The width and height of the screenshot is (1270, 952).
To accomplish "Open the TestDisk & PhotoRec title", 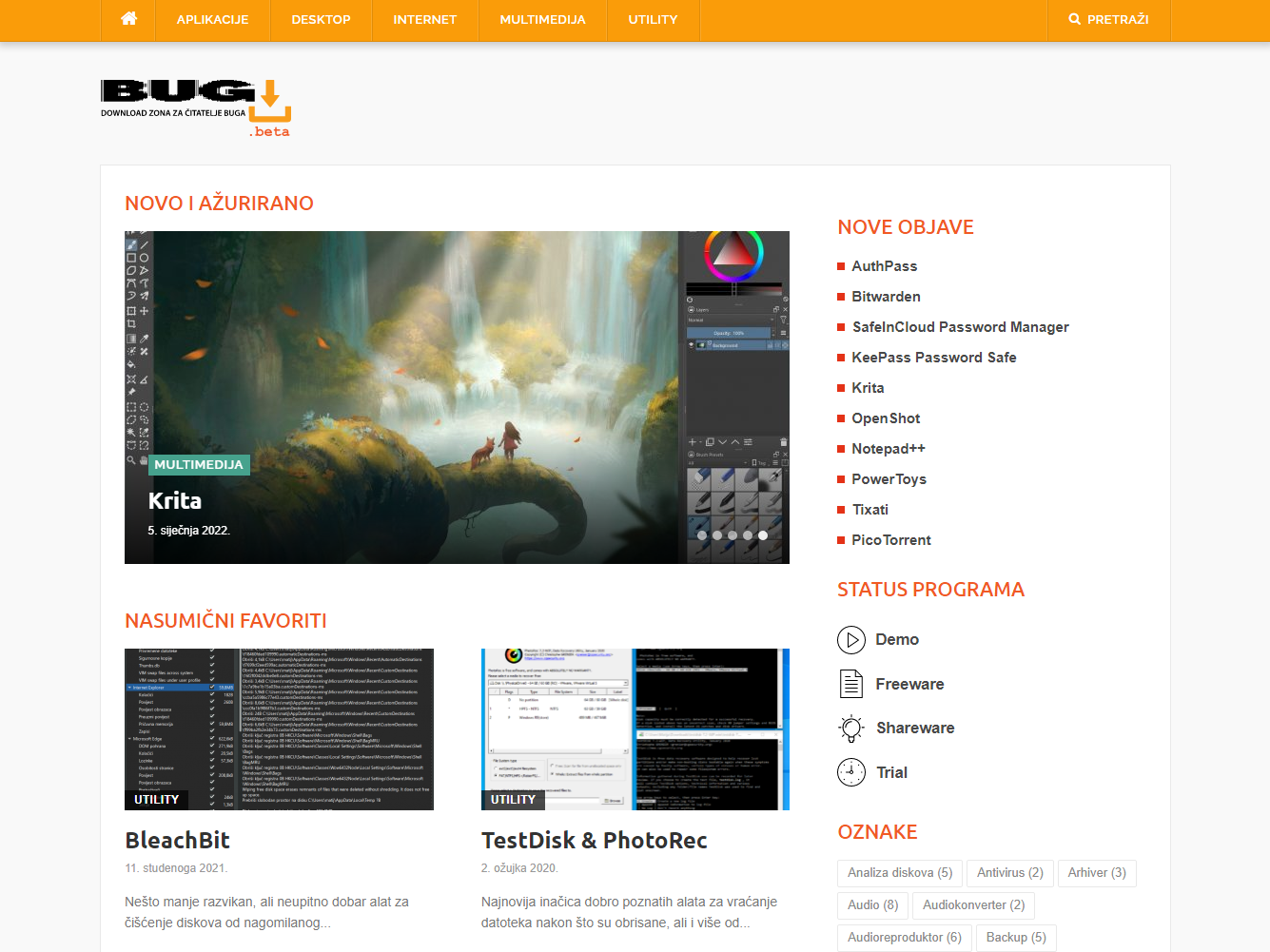I will click(x=595, y=841).
